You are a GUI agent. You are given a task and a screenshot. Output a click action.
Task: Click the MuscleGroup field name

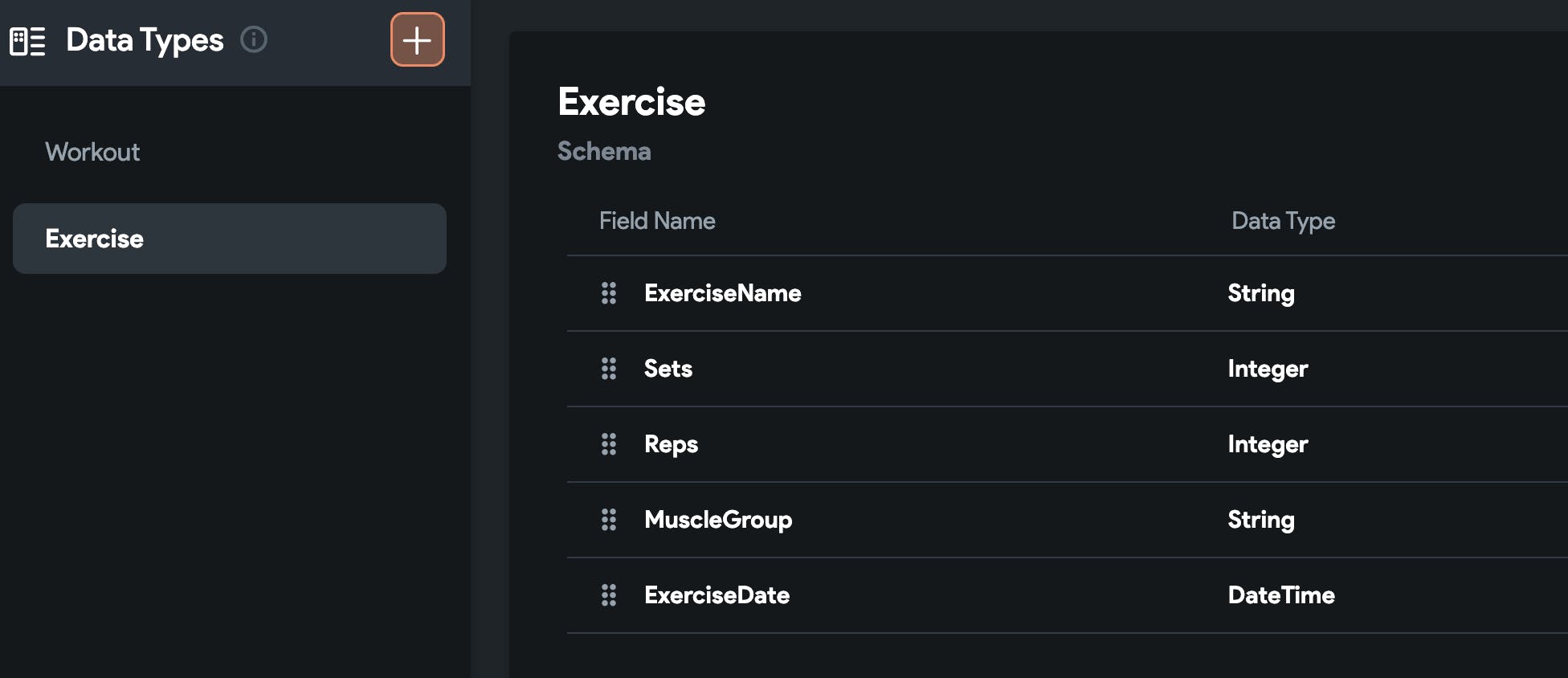click(x=717, y=520)
